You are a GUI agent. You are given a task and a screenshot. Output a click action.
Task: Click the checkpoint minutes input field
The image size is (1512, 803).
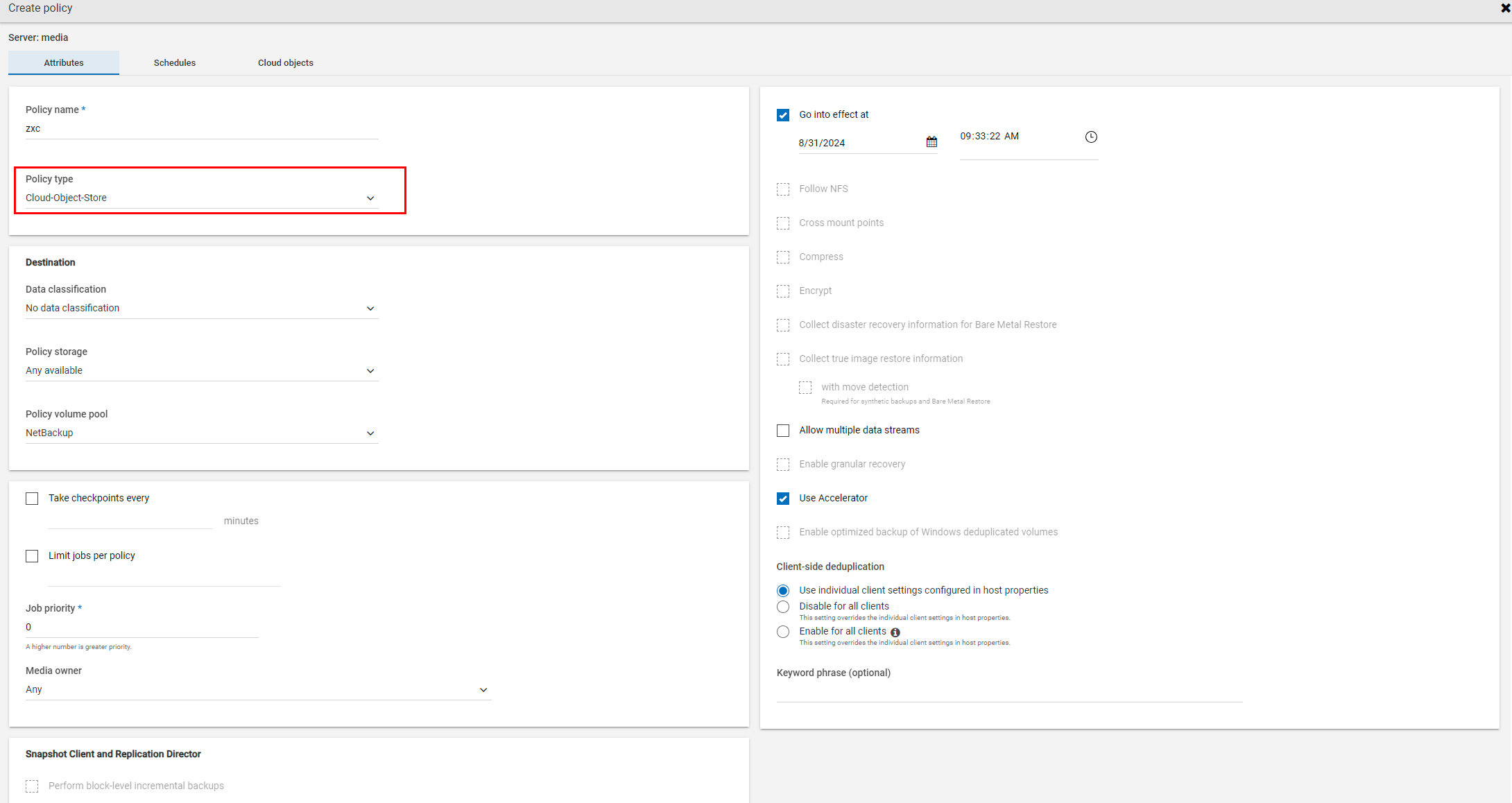tap(130, 520)
